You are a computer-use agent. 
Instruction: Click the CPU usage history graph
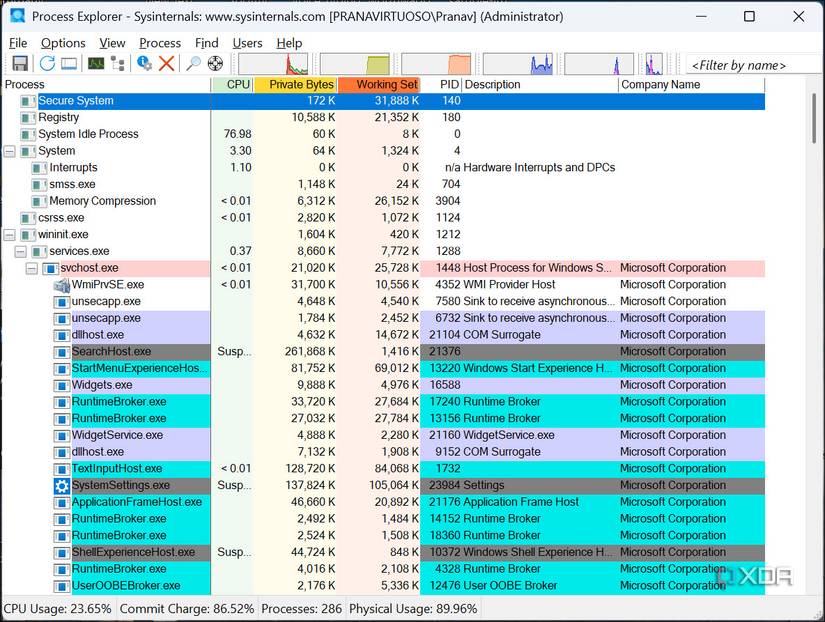pos(273,64)
